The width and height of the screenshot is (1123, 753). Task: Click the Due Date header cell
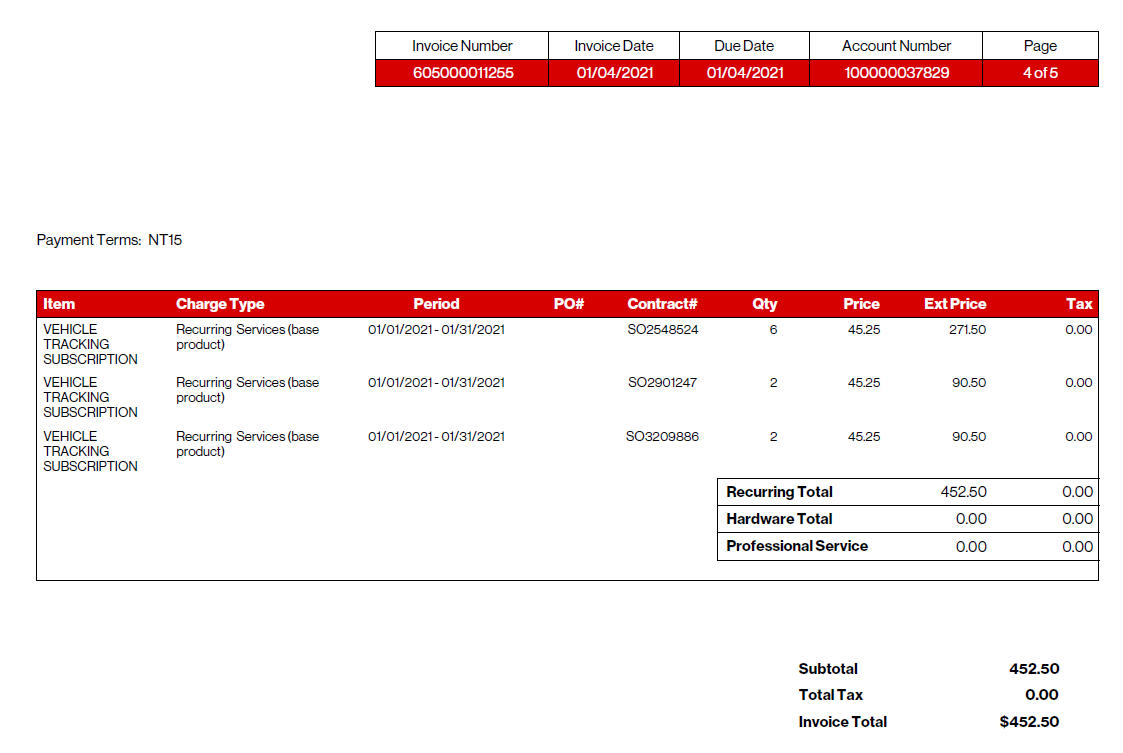(744, 46)
